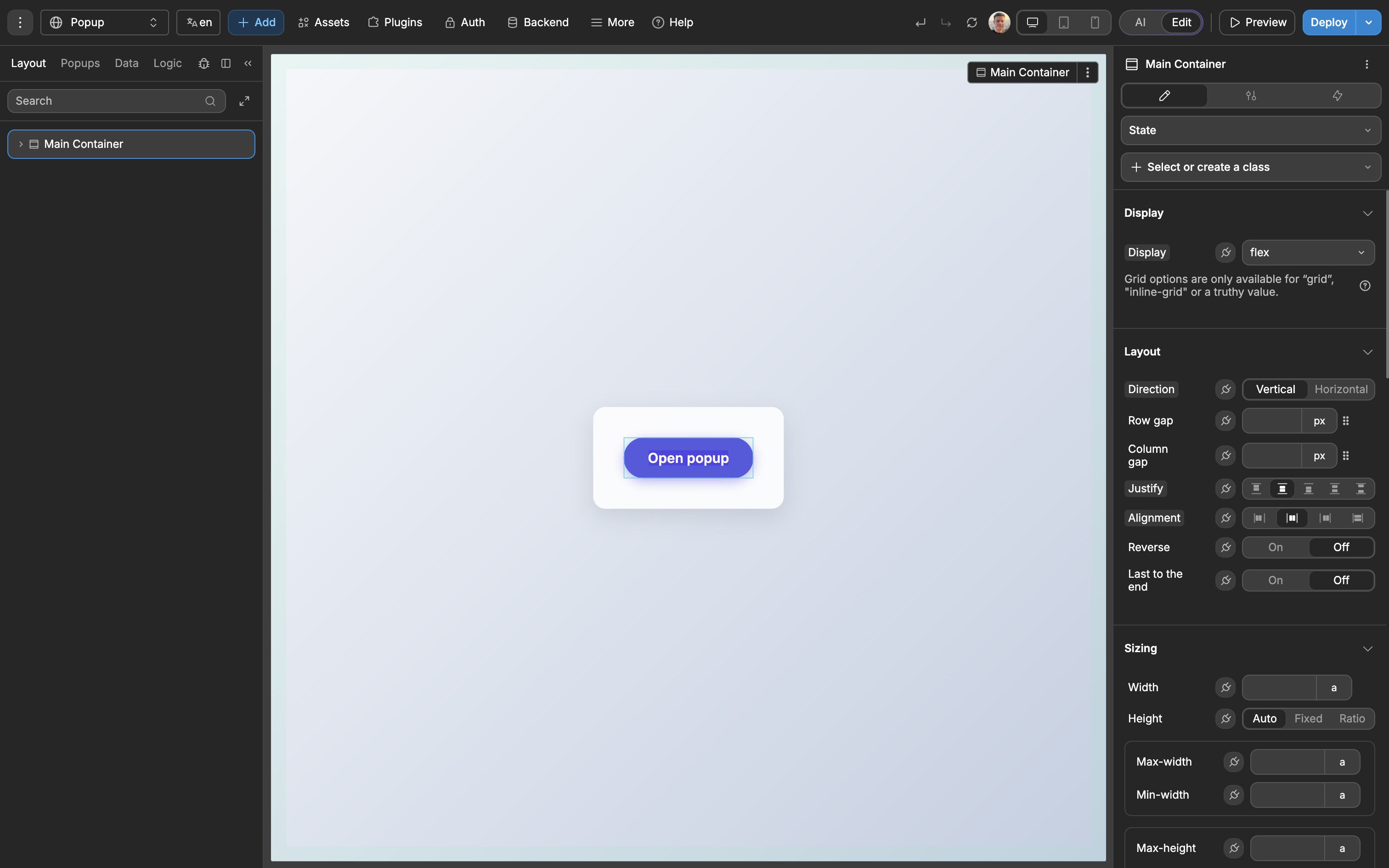Bind the Display property
Viewport: 1389px width, 868px height.
click(1225, 253)
